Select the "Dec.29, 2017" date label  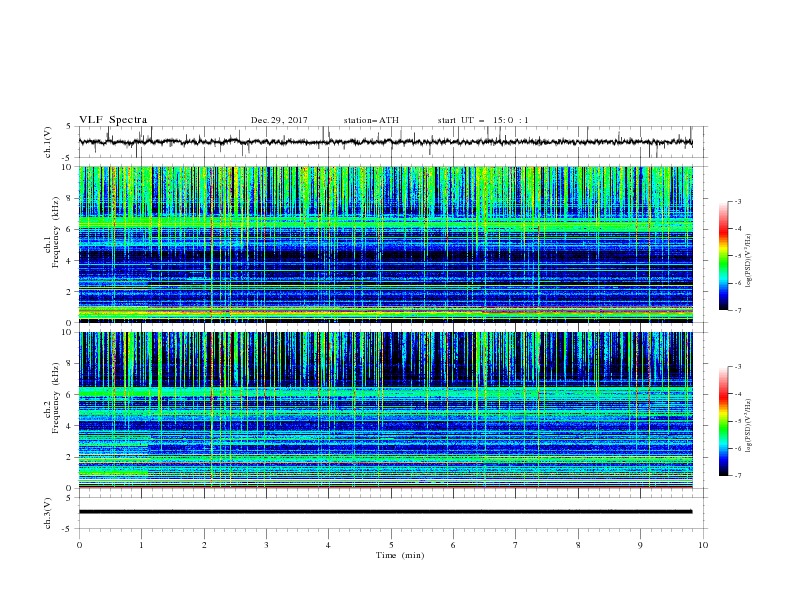(x=279, y=120)
